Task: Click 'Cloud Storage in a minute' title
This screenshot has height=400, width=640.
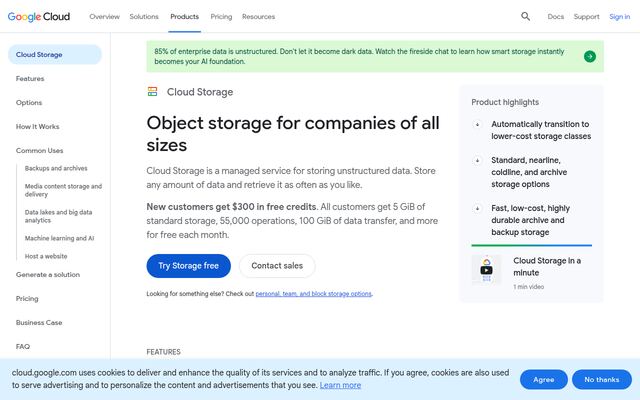Action: pos(547,267)
